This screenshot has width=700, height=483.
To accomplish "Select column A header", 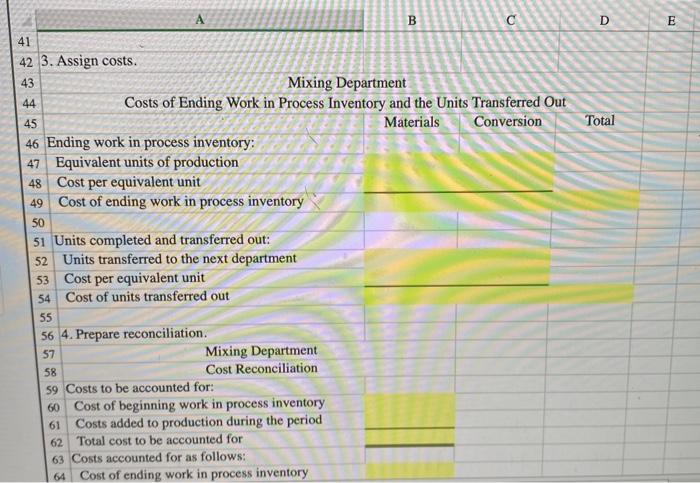I will (x=200, y=20).
